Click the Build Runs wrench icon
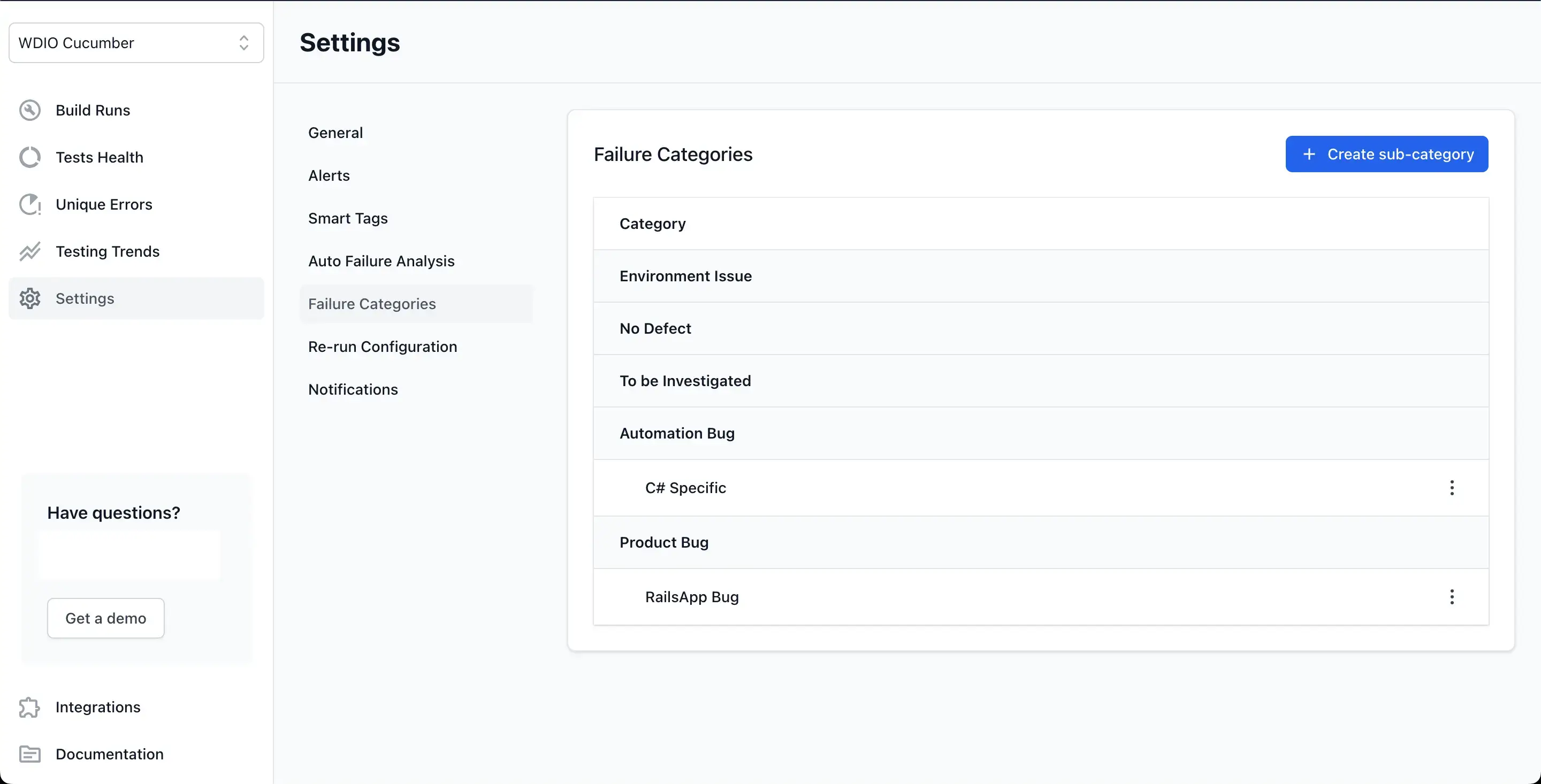 point(30,110)
